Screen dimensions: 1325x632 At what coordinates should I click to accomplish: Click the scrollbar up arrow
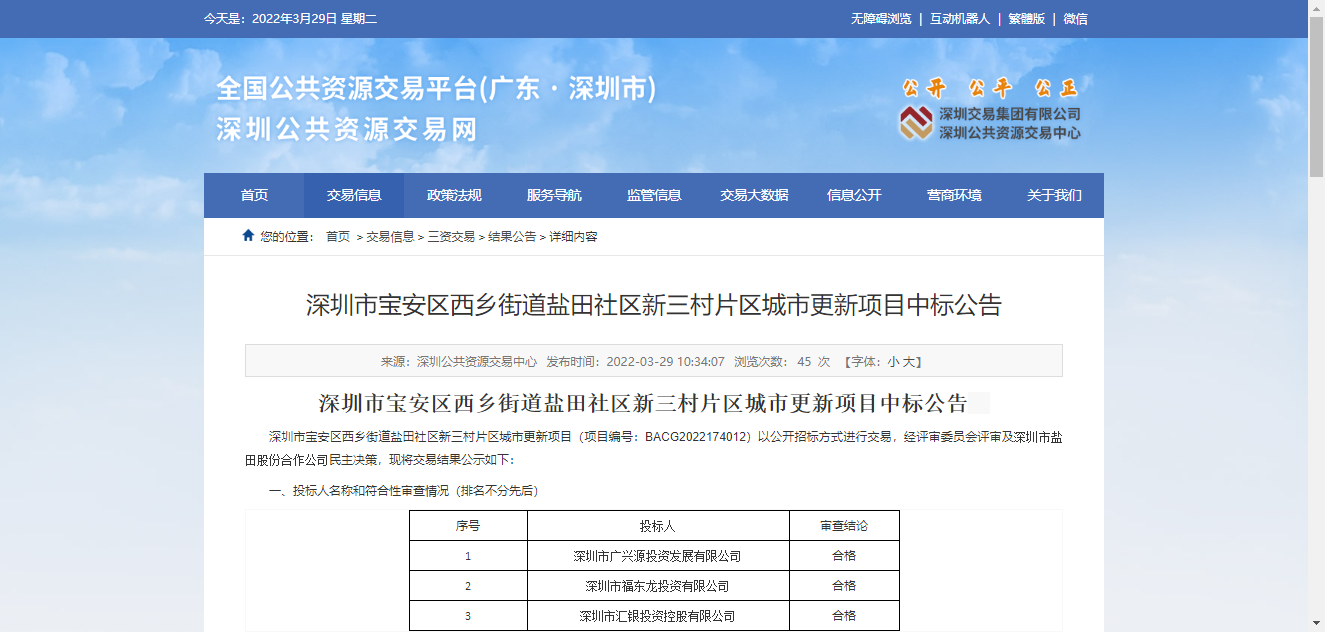click(1316, 8)
